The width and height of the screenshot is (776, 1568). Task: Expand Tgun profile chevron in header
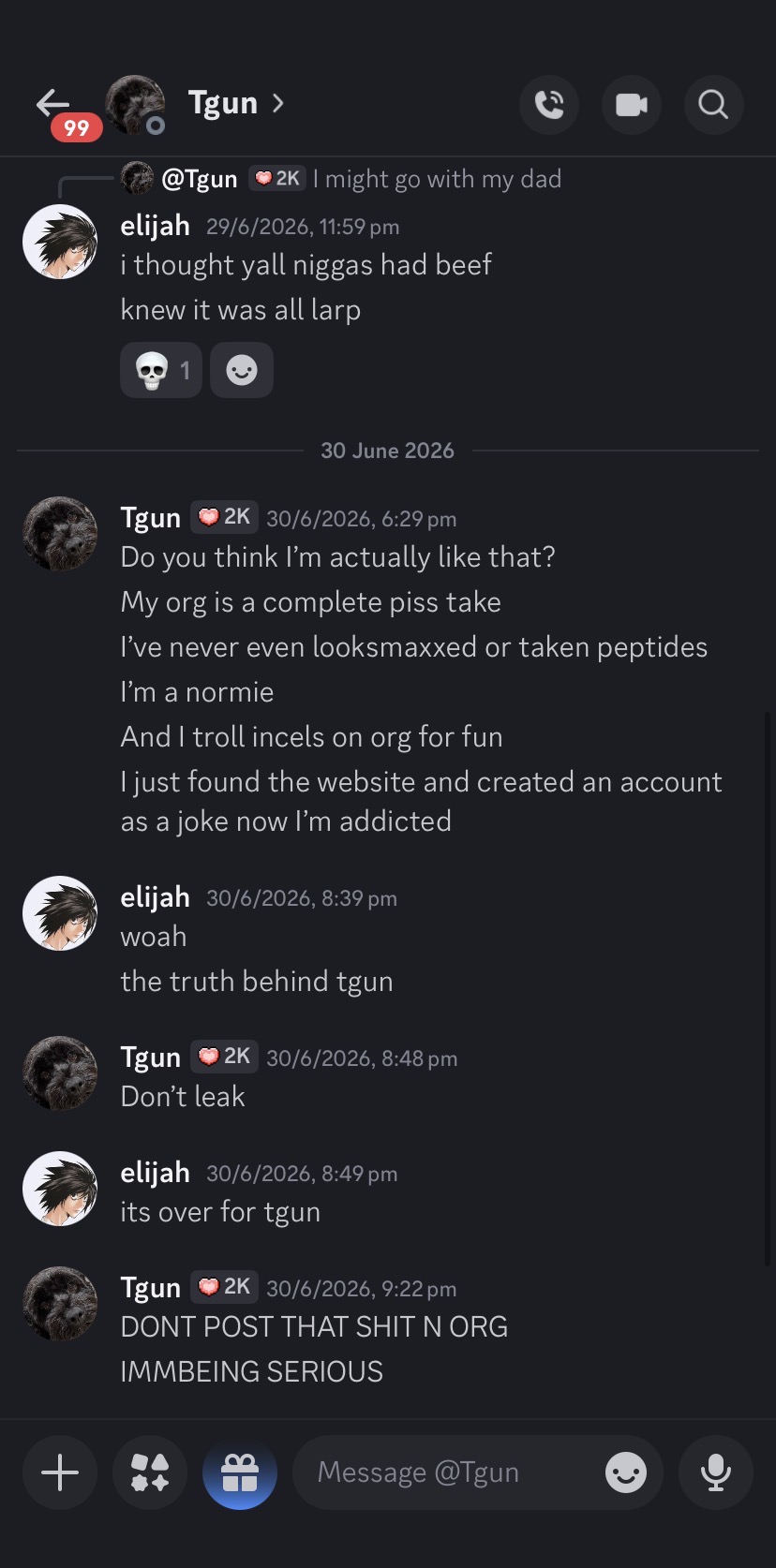click(x=277, y=102)
